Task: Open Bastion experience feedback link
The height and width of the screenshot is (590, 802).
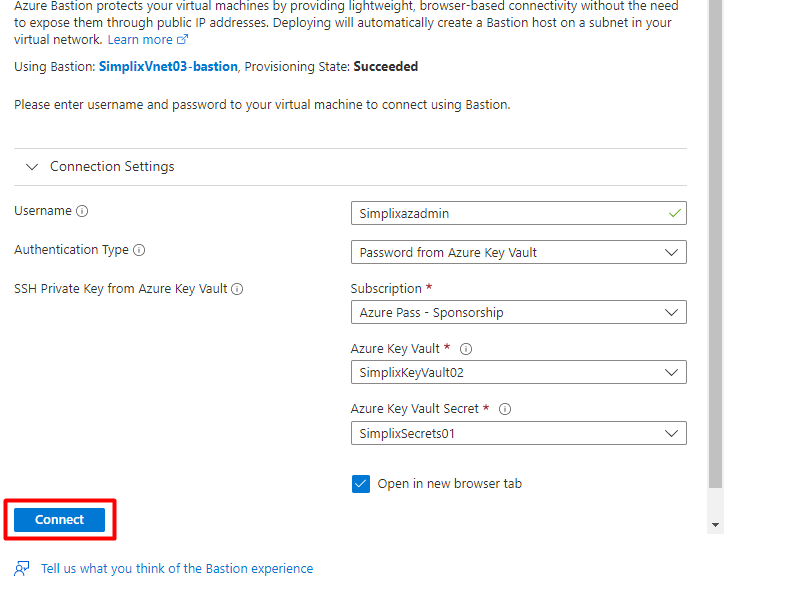Action: pos(177,569)
